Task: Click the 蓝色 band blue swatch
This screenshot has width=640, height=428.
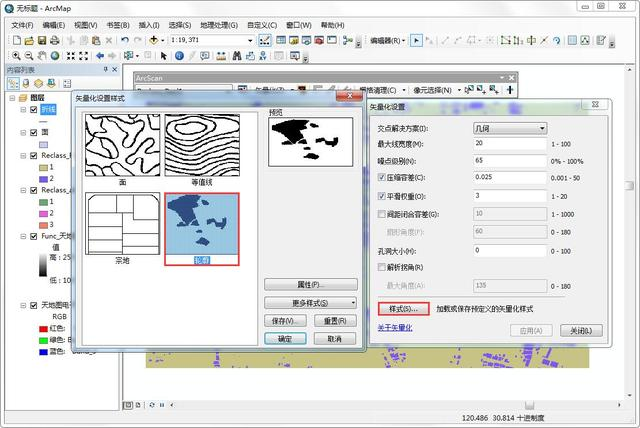Action: pyautogui.click(x=43, y=352)
